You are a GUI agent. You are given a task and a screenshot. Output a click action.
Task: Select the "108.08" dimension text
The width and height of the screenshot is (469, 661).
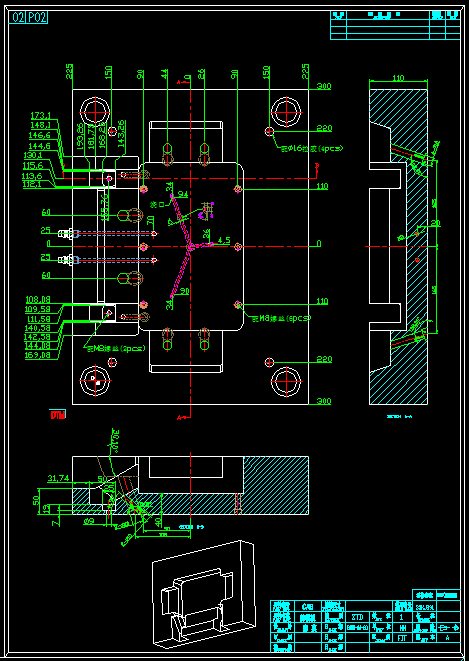(38, 300)
